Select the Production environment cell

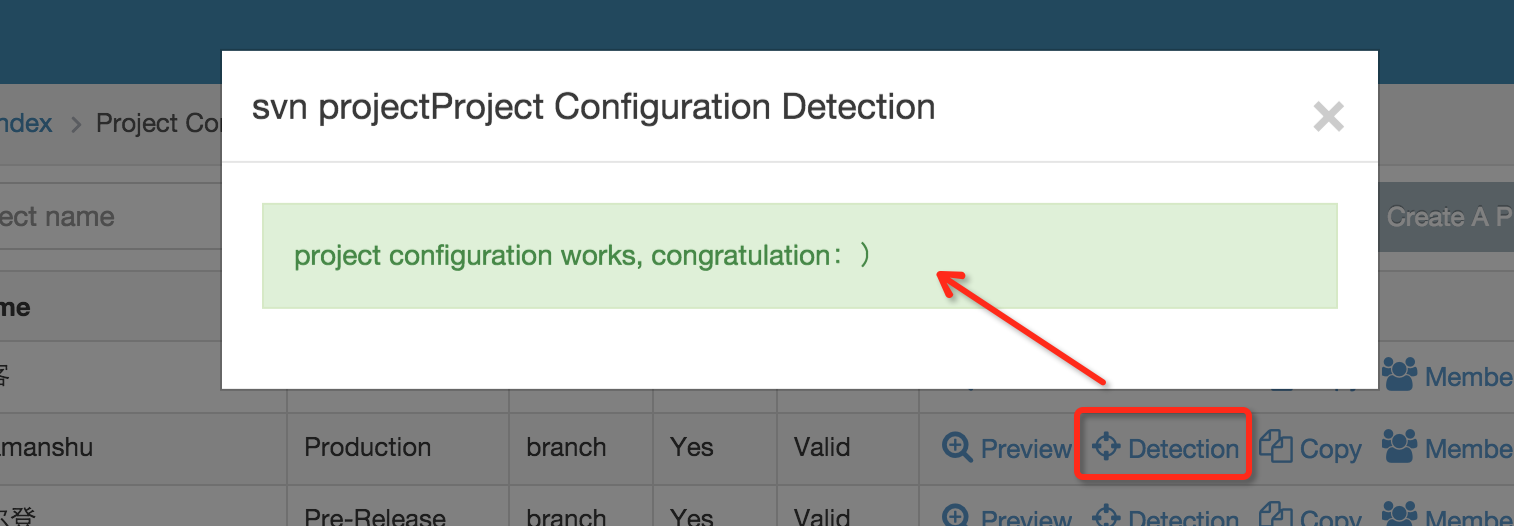tap(398, 448)
